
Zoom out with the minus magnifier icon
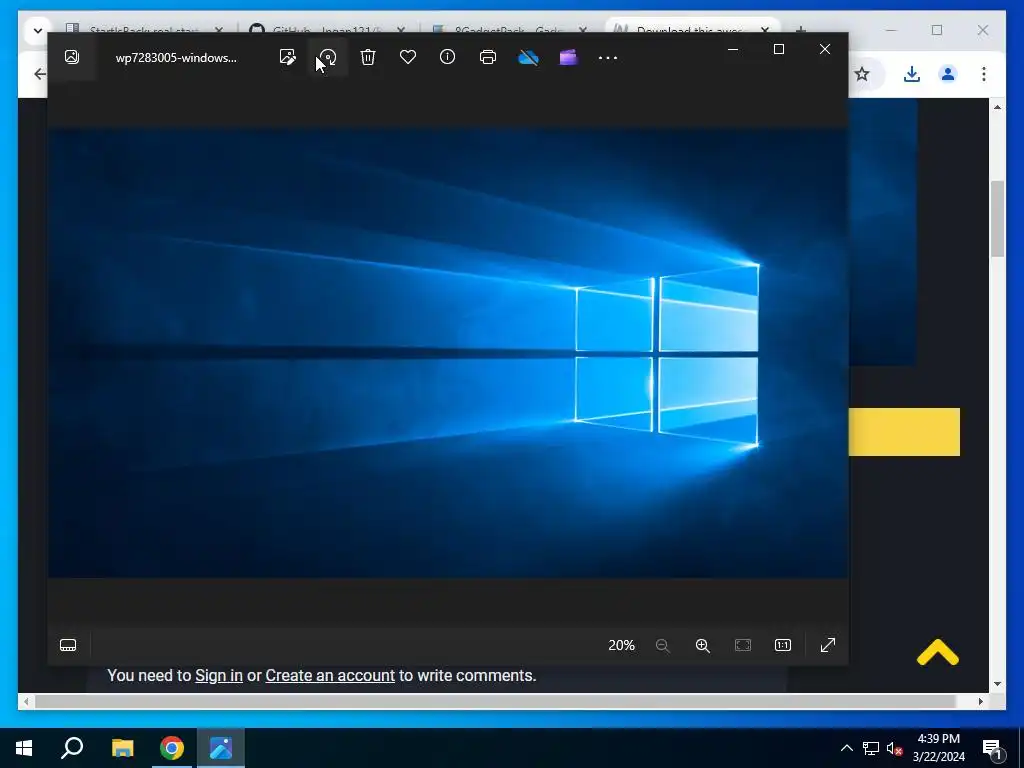point(663,645)
